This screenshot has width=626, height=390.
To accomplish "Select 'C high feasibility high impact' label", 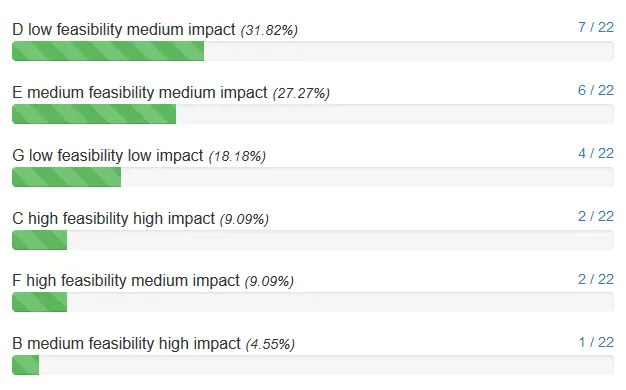I will (x=113, y=218).
